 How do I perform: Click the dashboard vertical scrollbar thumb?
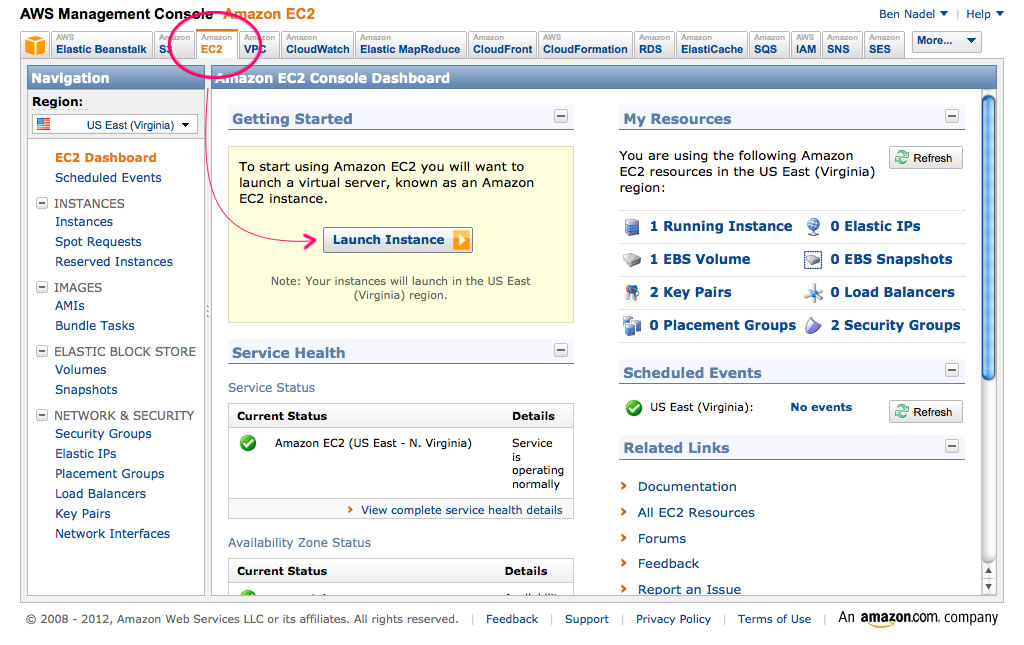coord(989,238)
